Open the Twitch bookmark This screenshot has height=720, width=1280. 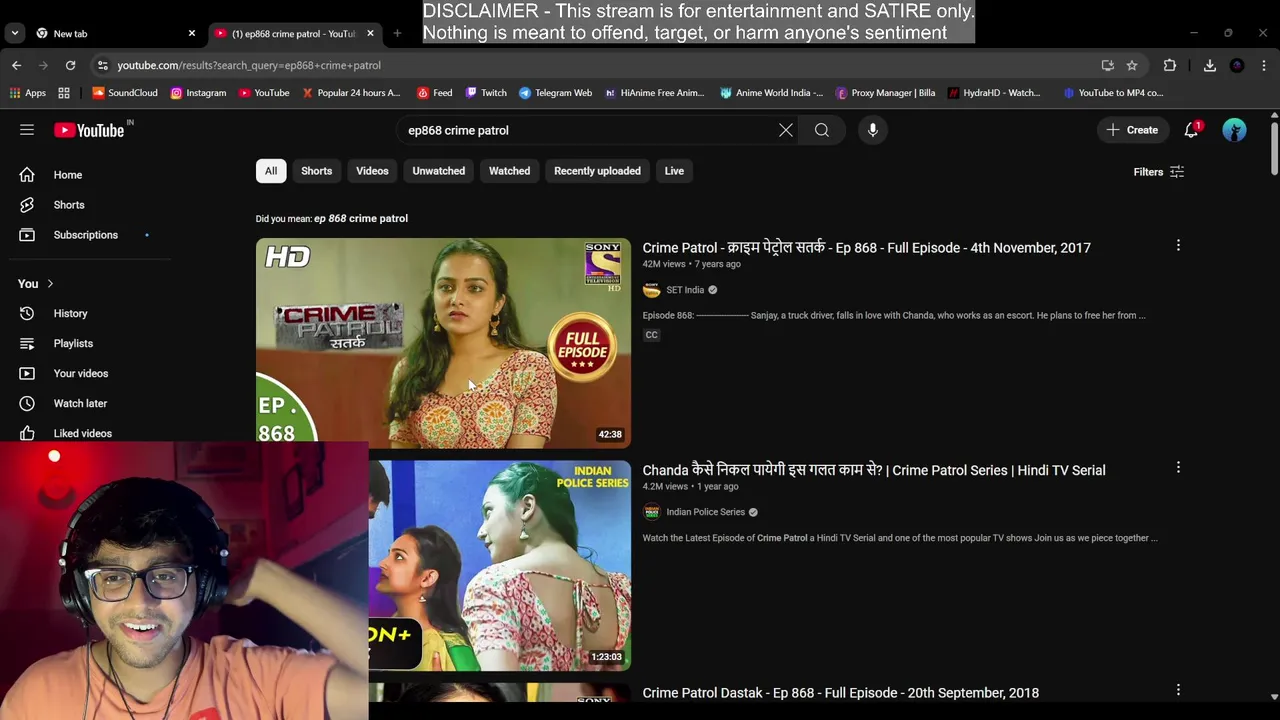click(x=486, y=93)
